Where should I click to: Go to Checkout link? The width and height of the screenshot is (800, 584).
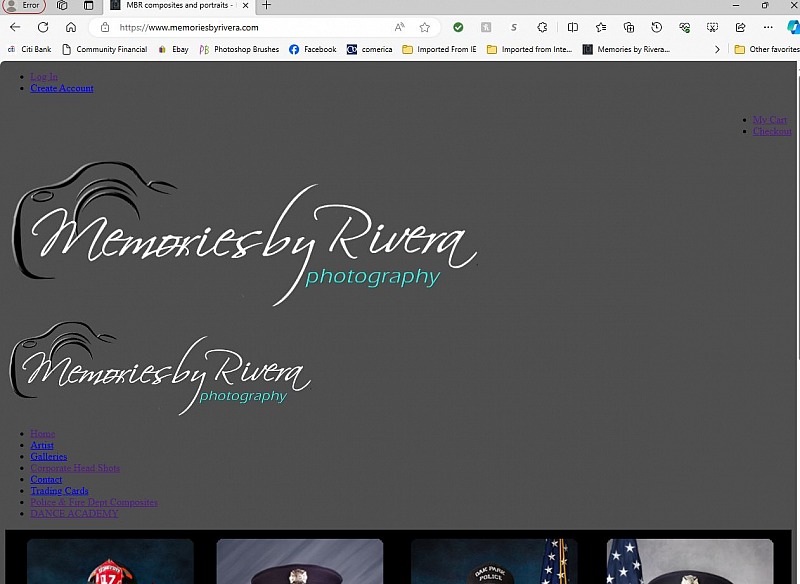tap(772, 132)
